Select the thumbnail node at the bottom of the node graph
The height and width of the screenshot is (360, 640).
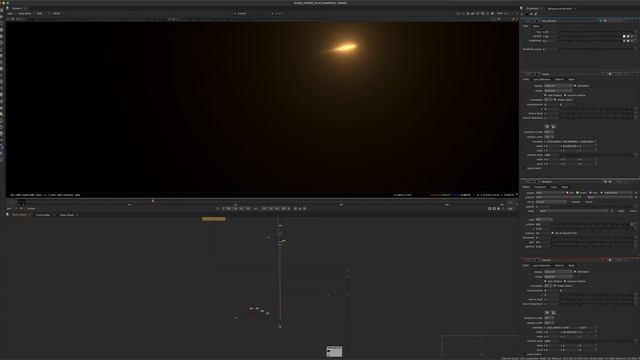(x=334, y=351)
